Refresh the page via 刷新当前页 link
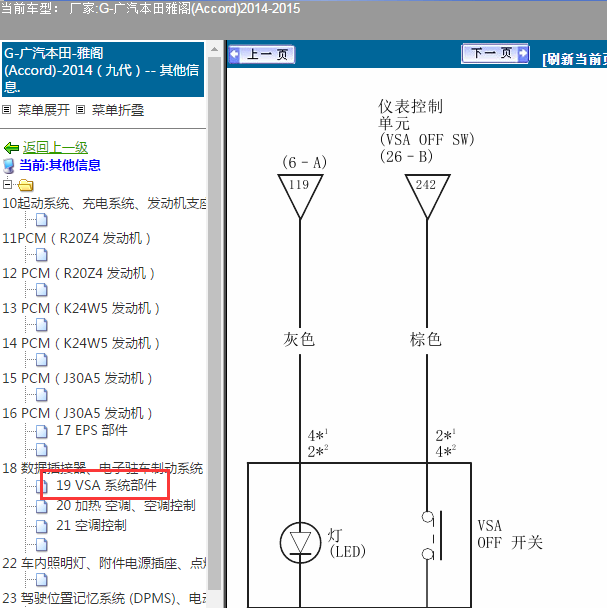607x608 pixels. pos(574,59)
